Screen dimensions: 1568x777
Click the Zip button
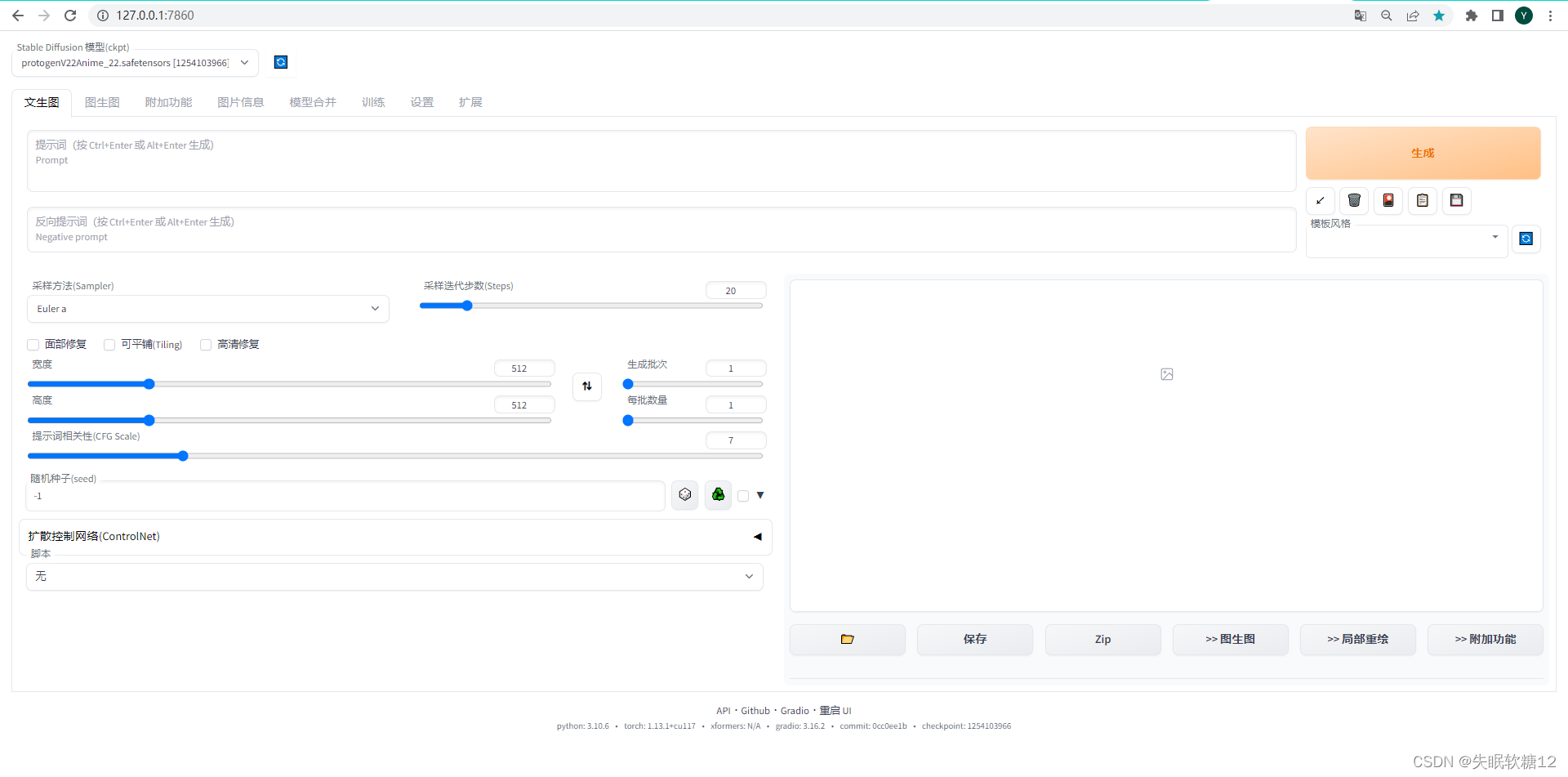coord(1103,639)
